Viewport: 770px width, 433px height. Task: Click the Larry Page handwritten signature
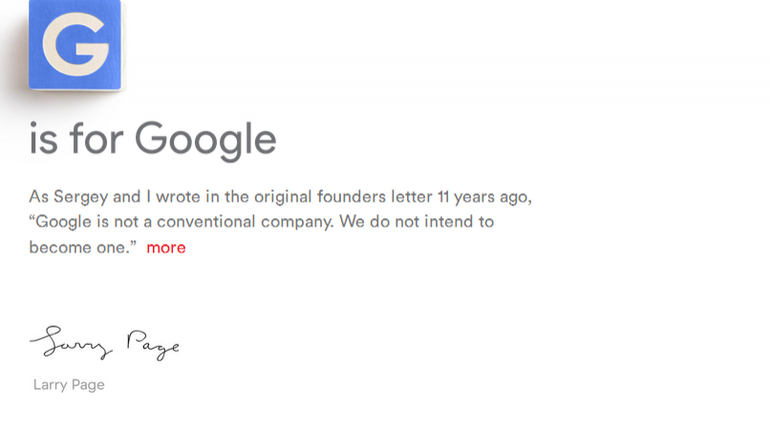105,344
